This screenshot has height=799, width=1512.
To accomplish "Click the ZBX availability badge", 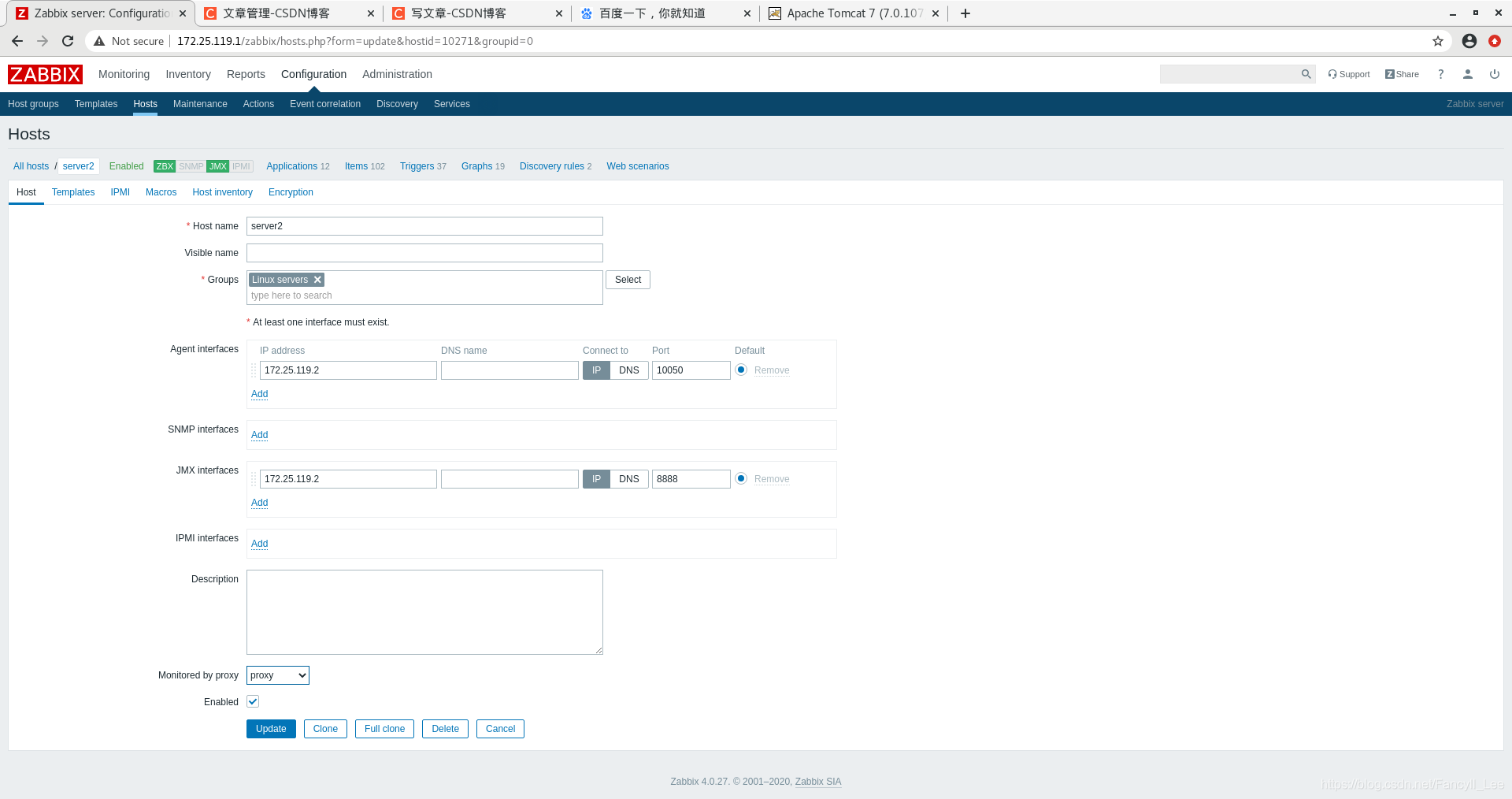I will 165,166.
